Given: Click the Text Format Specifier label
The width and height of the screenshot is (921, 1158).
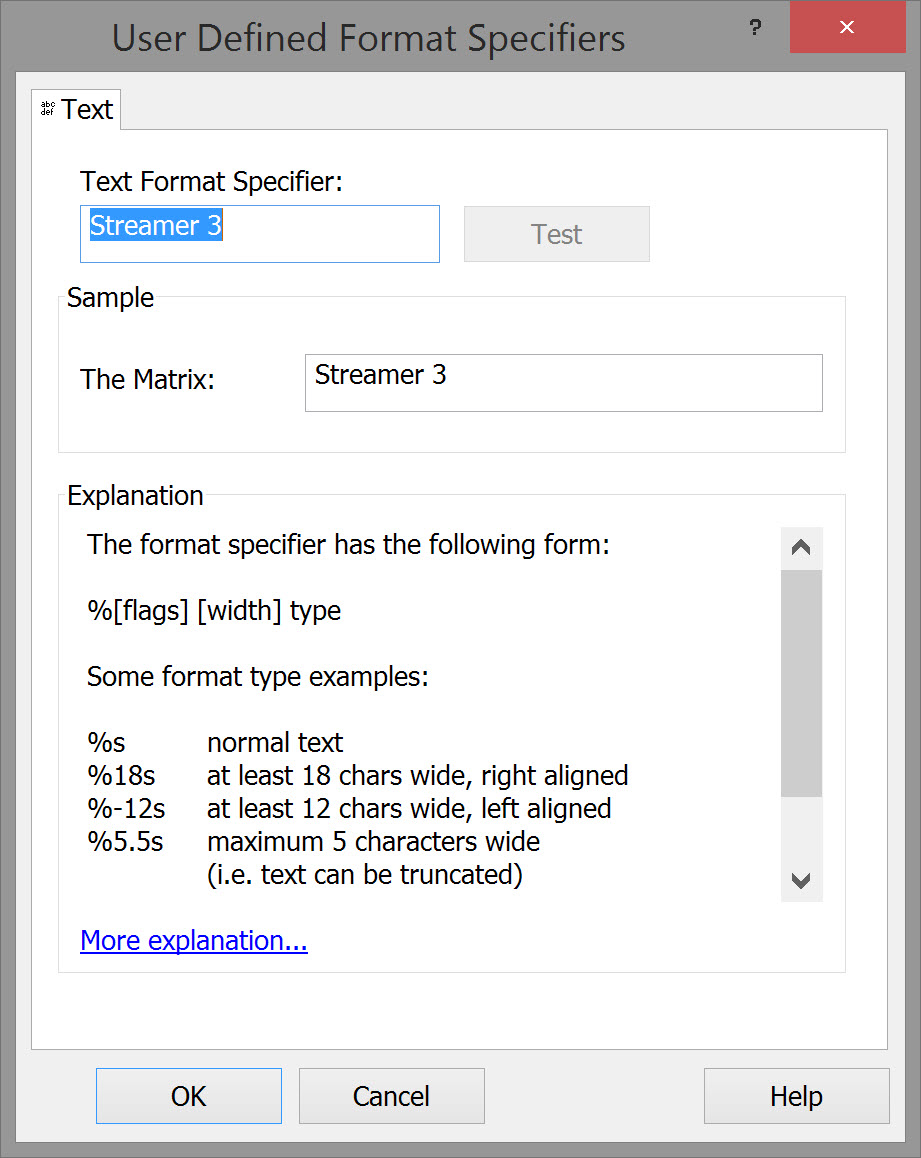Looking at the screenshot, I should pos(211,182).
